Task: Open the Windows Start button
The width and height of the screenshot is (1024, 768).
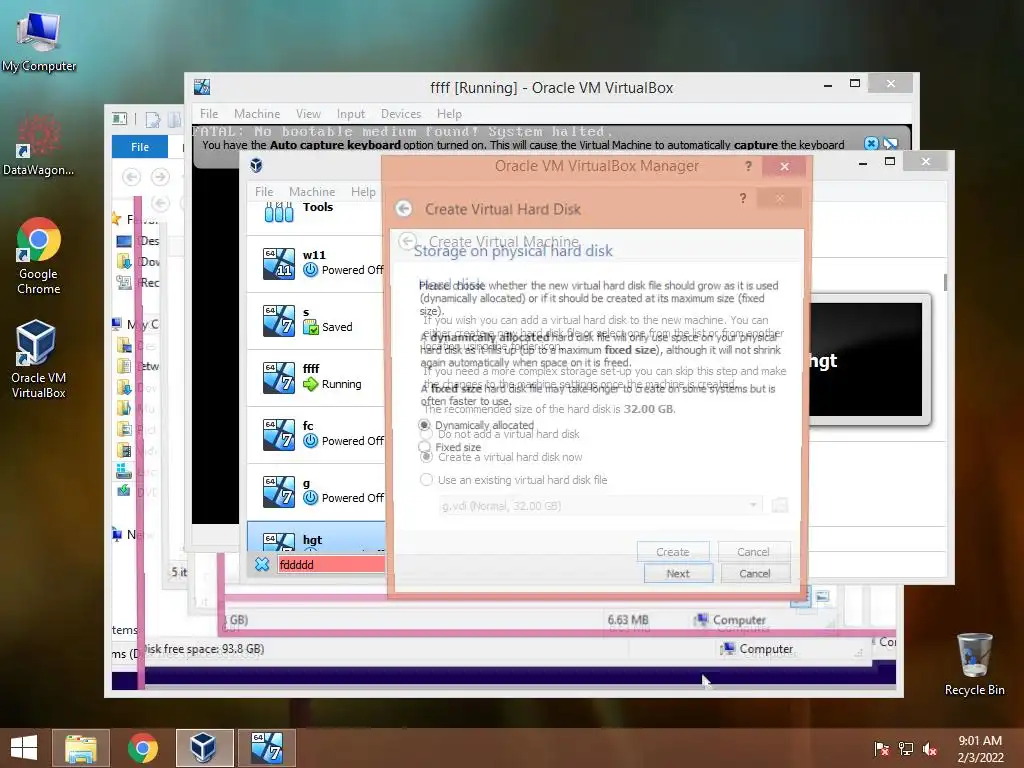Action: pyautogui.click(x=24, y=748)
